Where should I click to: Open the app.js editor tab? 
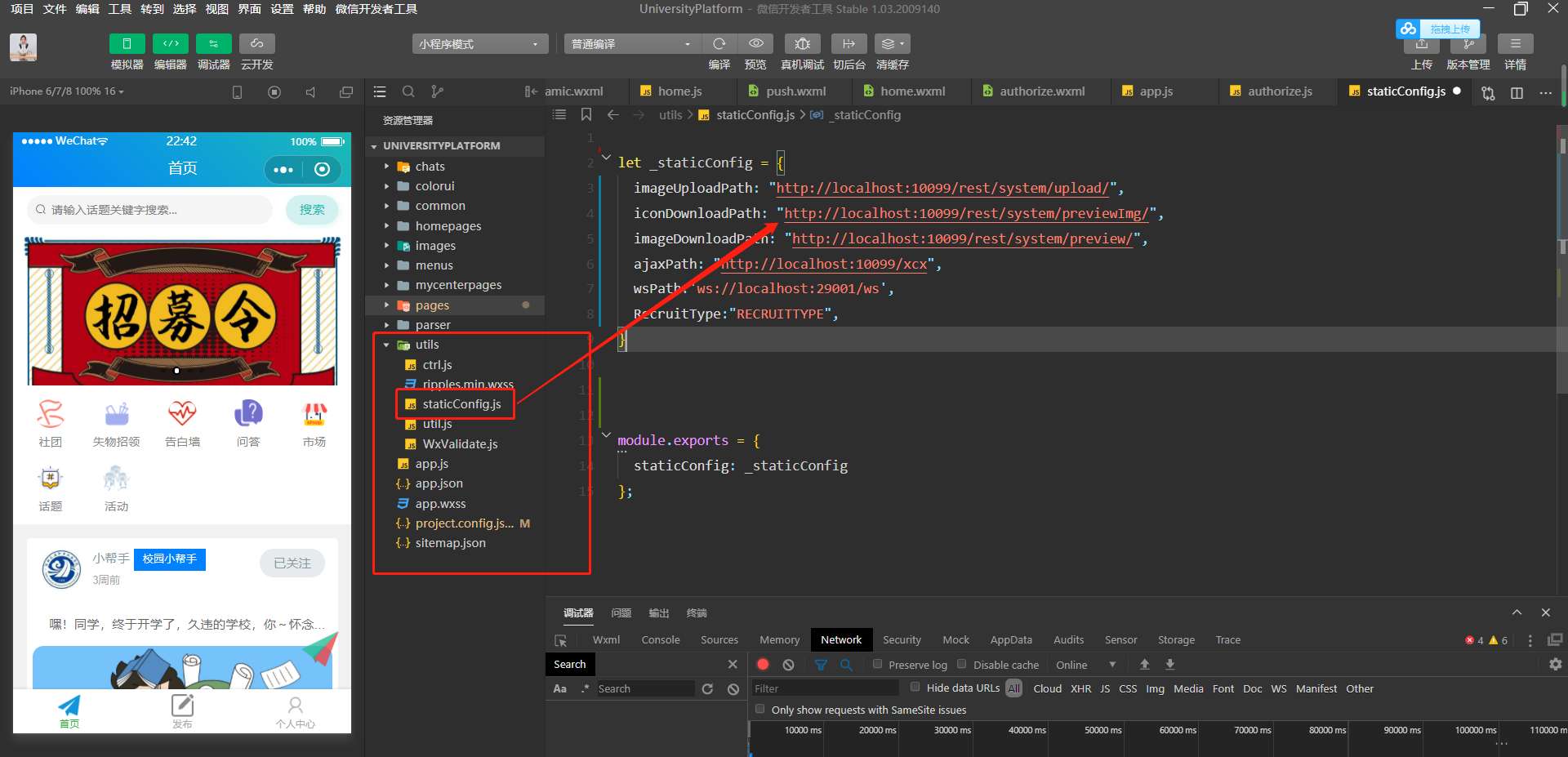pos(1156,91)
